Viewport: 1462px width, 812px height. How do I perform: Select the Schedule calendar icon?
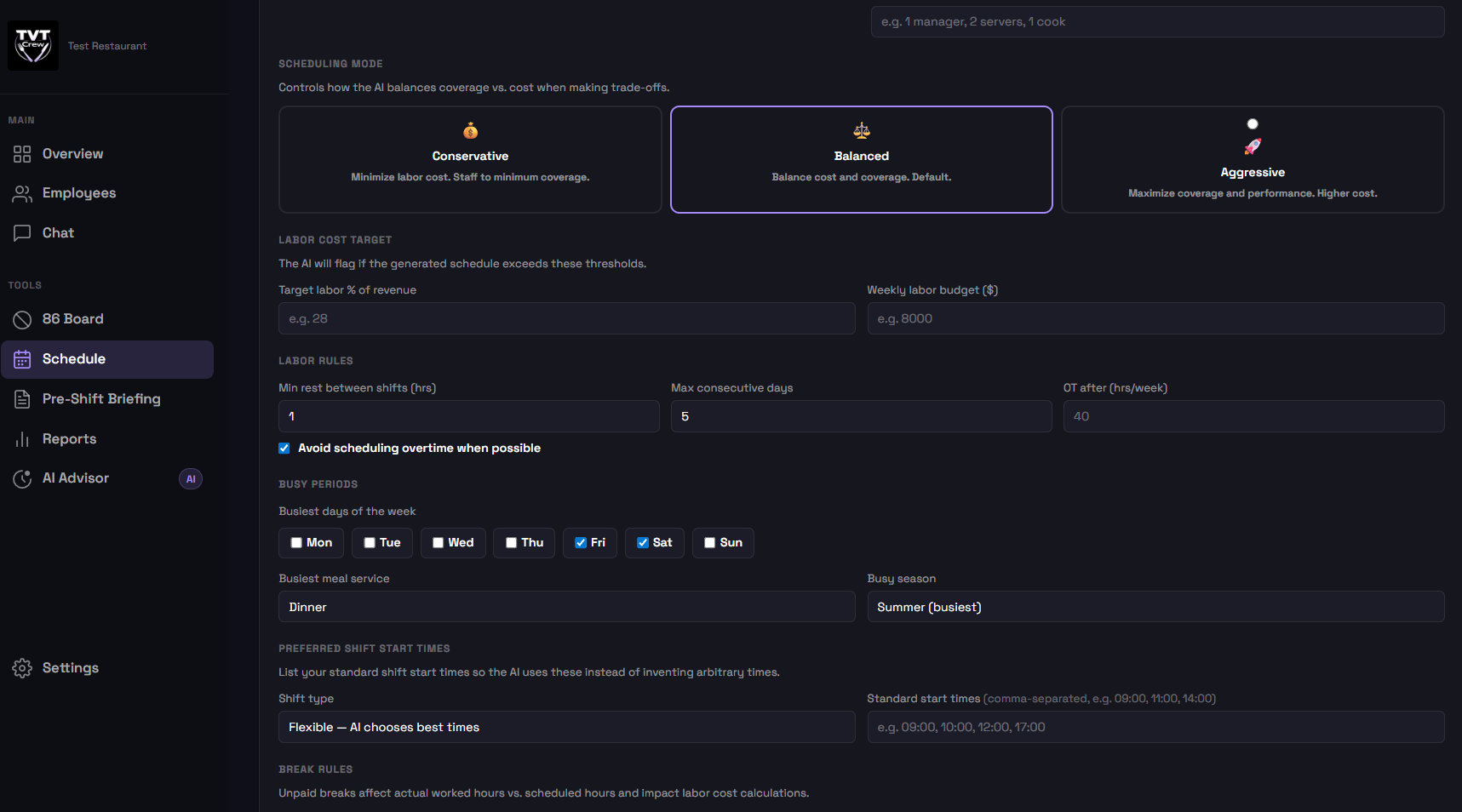pos(22,358)
